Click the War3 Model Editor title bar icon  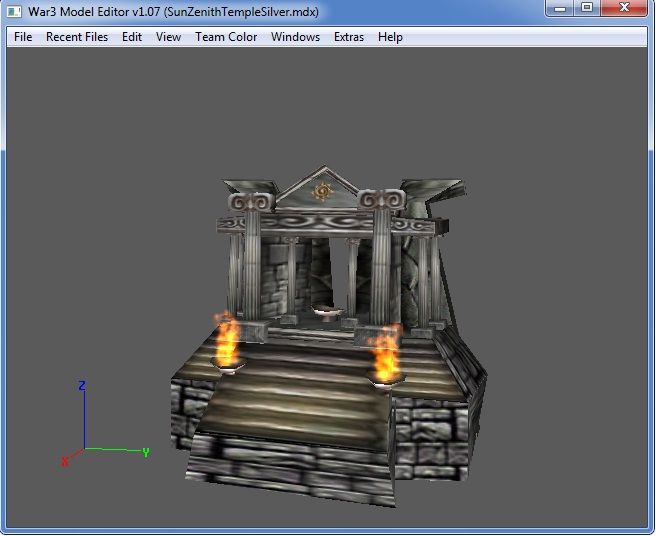(14, 11)
